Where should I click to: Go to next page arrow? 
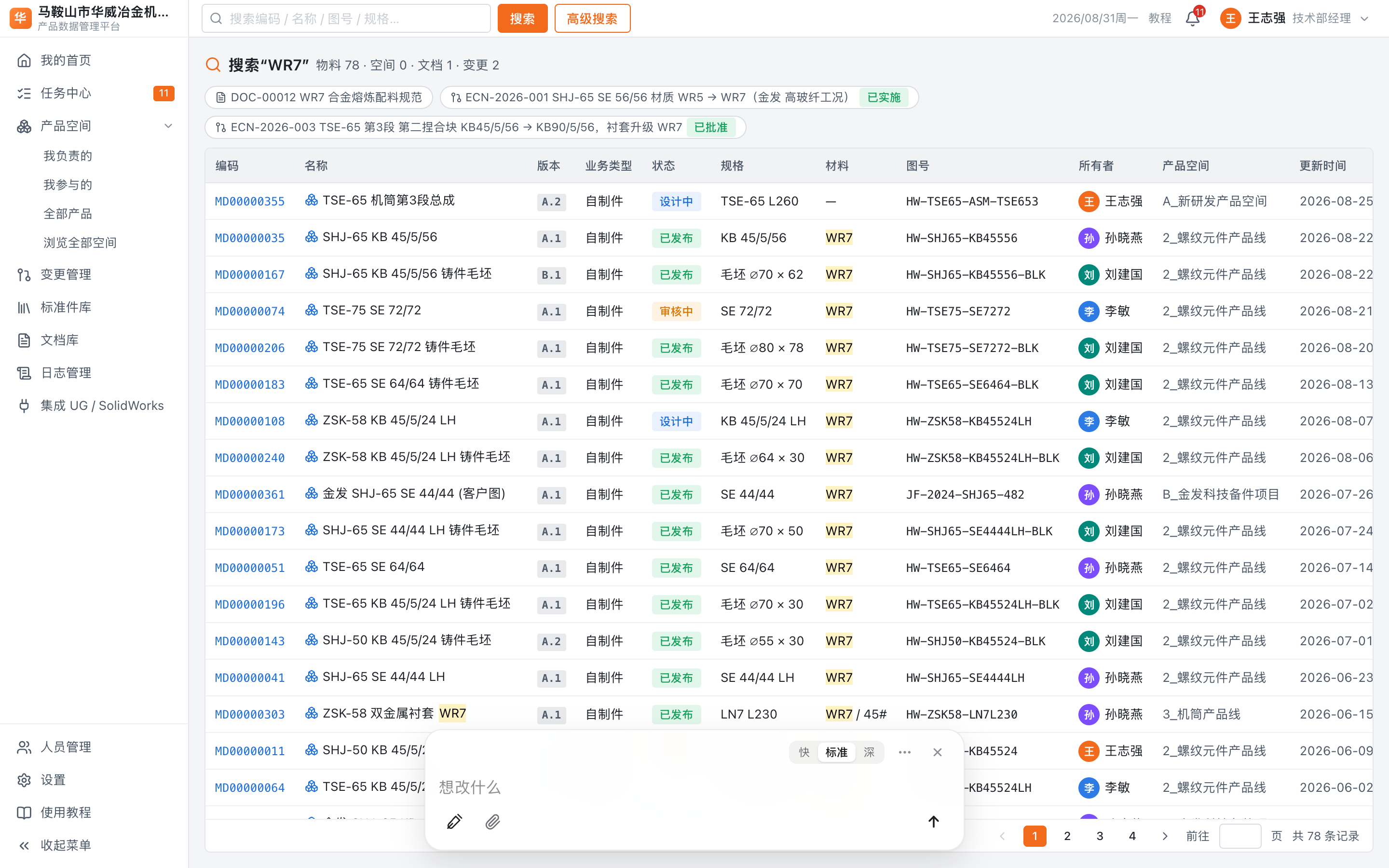pos(1165,836)
